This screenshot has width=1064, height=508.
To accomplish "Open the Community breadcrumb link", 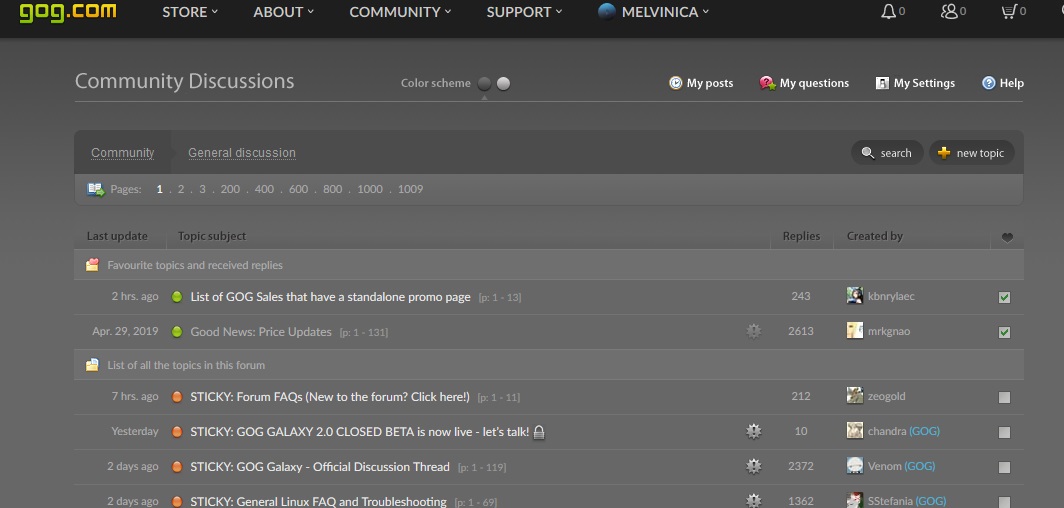I will 123,153.
